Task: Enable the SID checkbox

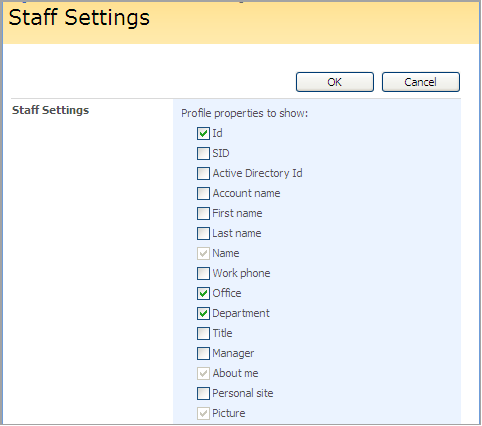Action: (x=203, y=154)
